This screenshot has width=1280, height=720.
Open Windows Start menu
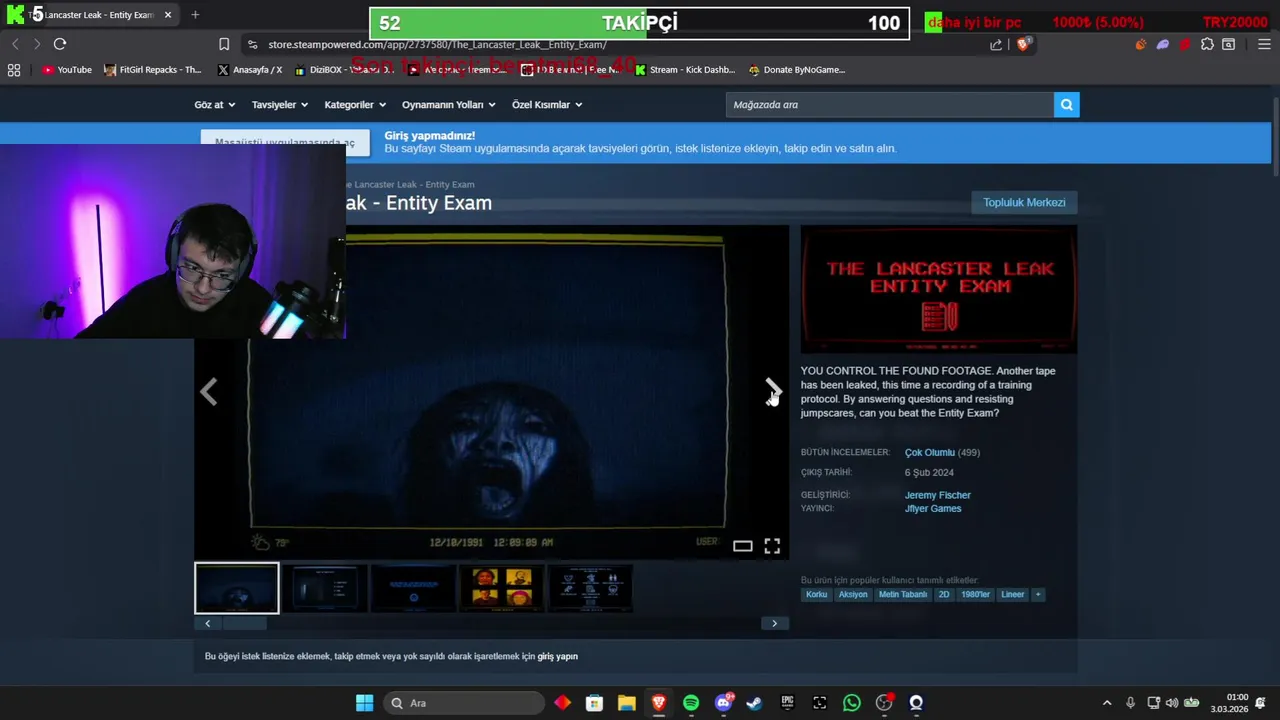(x=364, y=703)
